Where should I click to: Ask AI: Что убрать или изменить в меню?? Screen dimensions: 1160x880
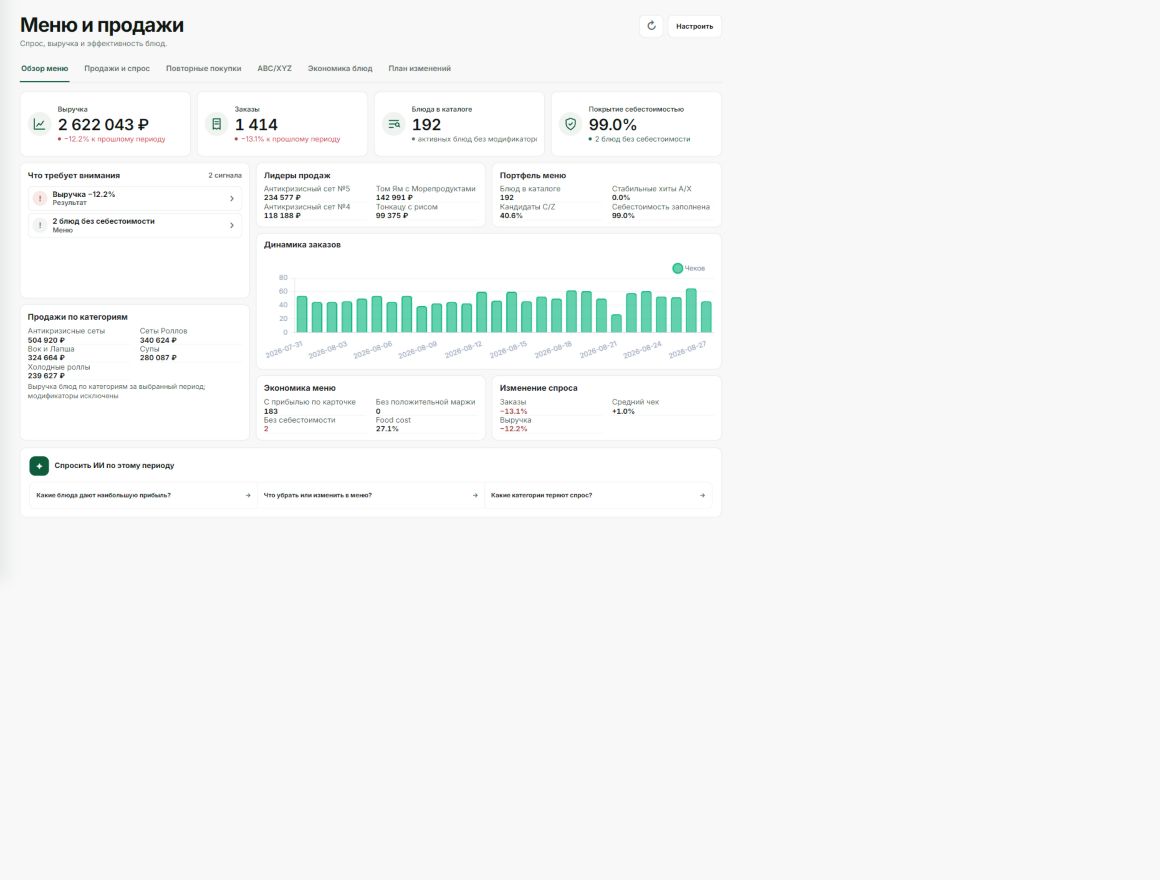click(x=371, y=495)
